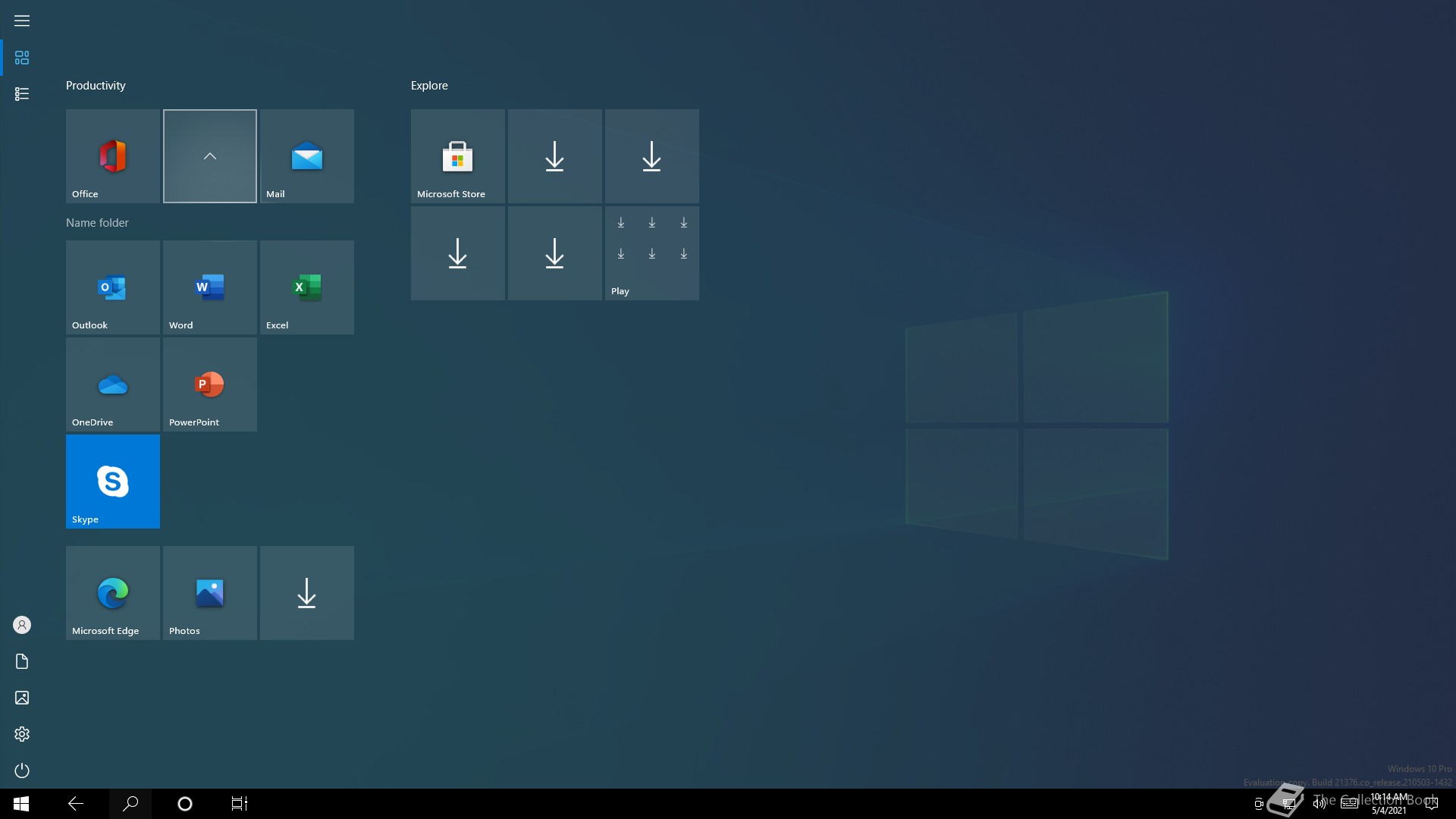Start Excel from the tile

click(307, 287)
